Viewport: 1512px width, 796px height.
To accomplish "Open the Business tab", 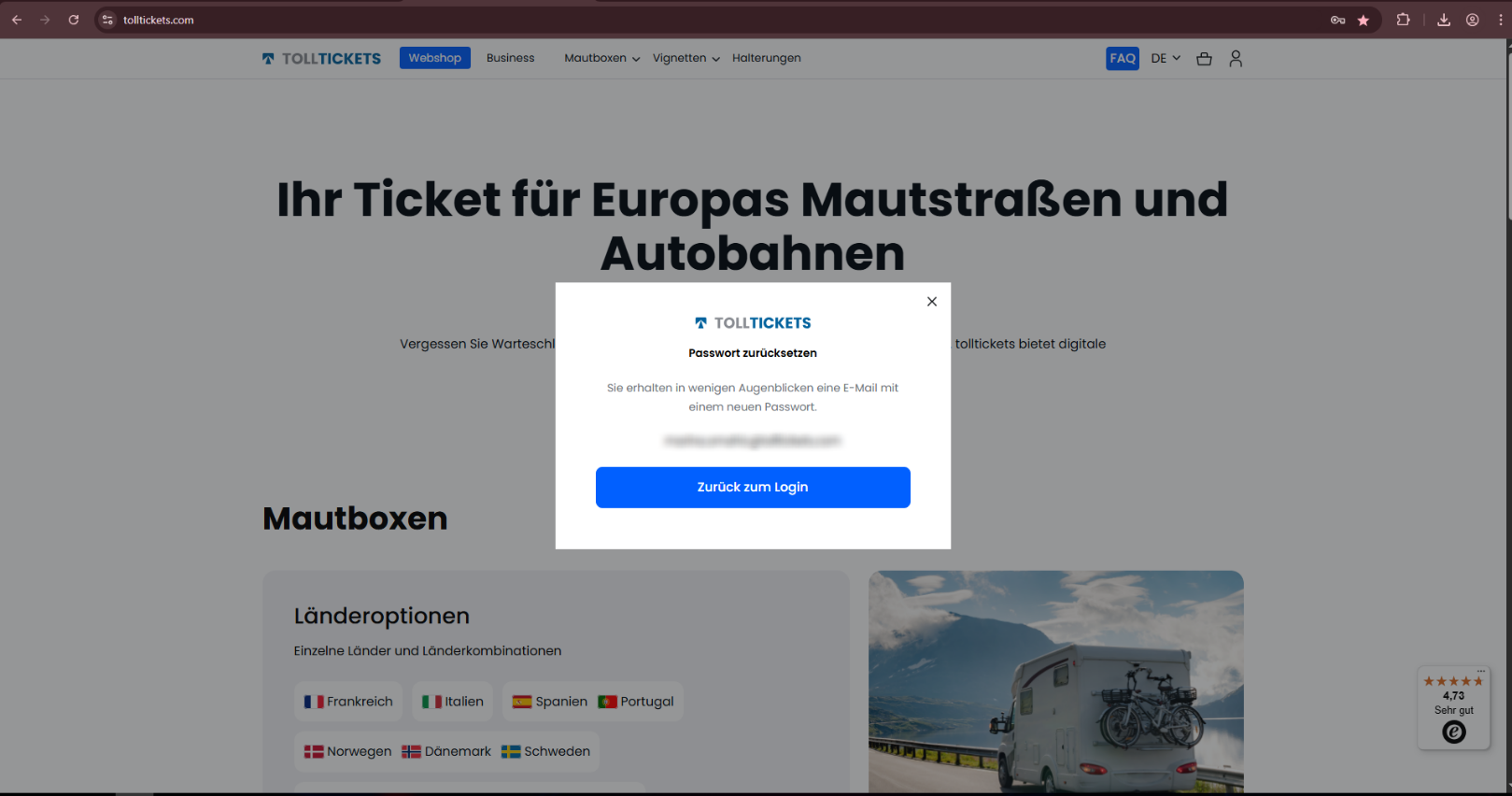I will point(510,58).
